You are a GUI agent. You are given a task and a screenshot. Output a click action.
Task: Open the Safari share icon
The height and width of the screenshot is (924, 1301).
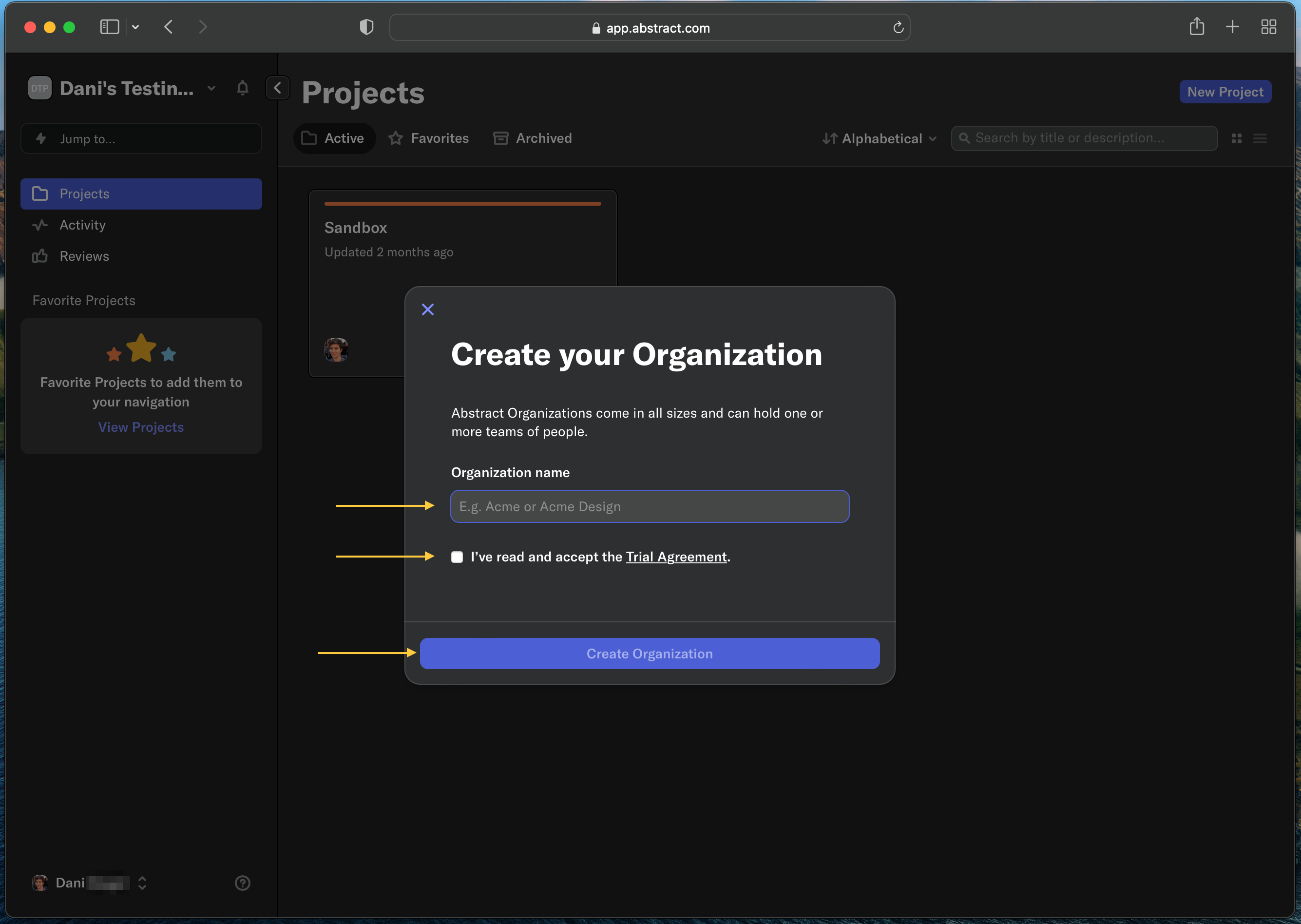pos(1197,26)
